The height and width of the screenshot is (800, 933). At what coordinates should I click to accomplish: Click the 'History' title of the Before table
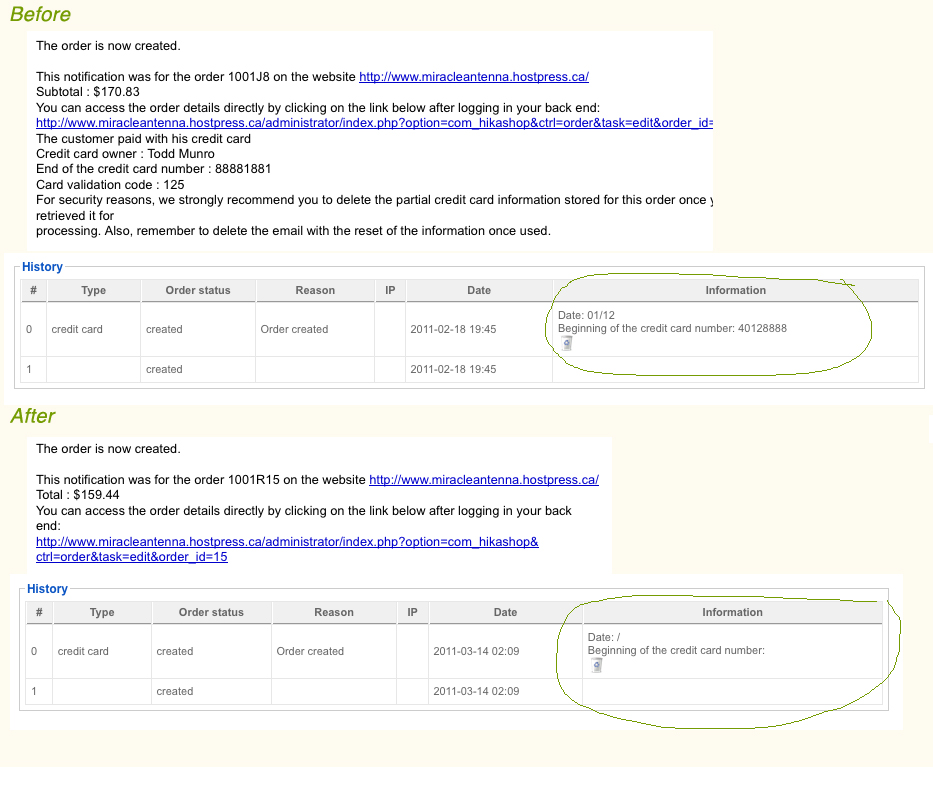point(42,267)
